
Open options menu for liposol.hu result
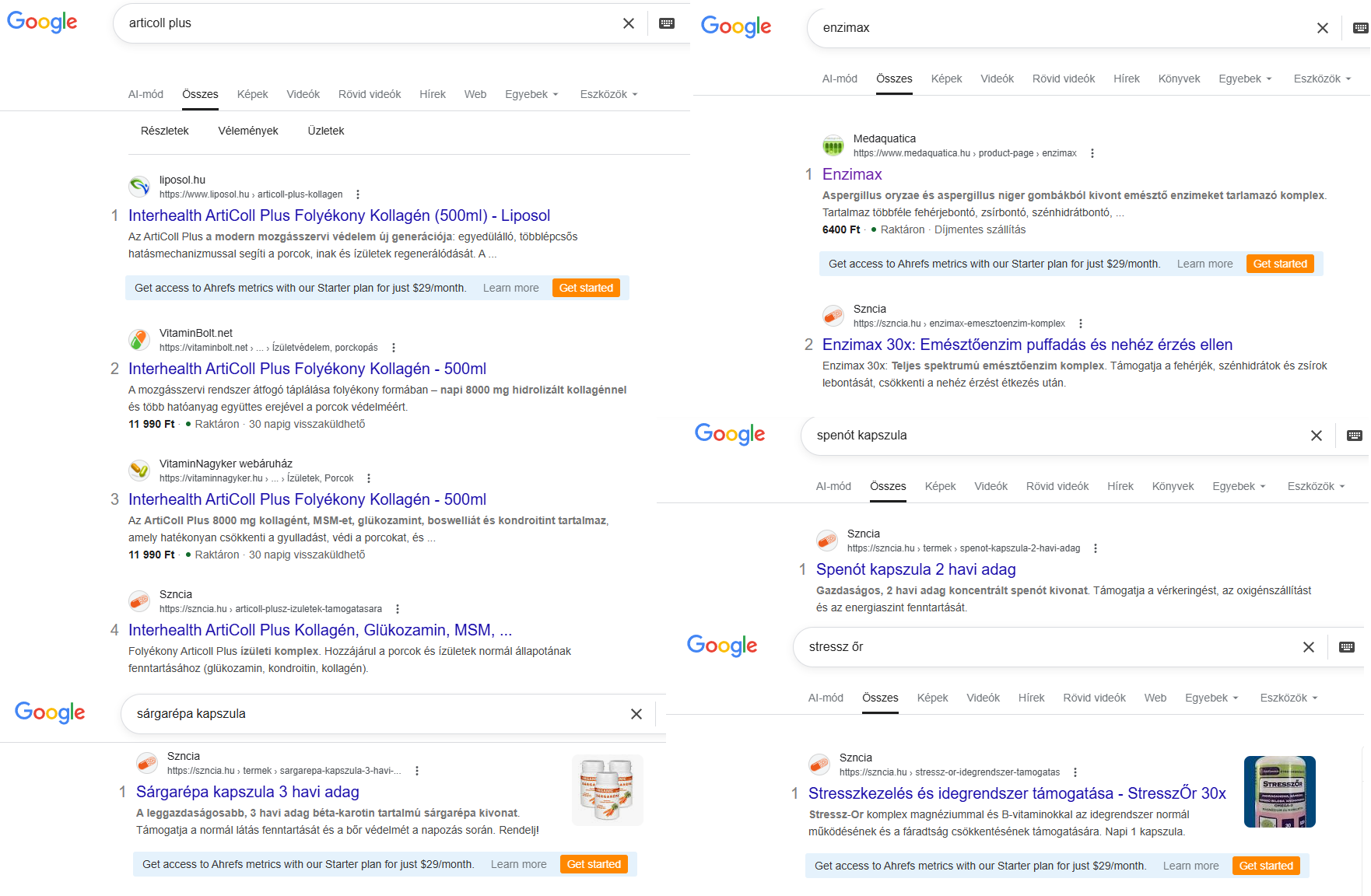click(x=358, y=194)
